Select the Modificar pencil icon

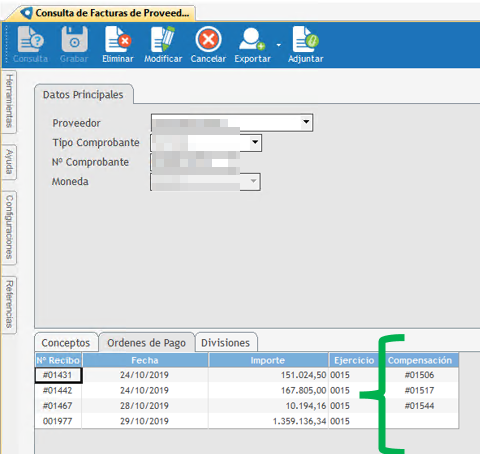(163, 39)
